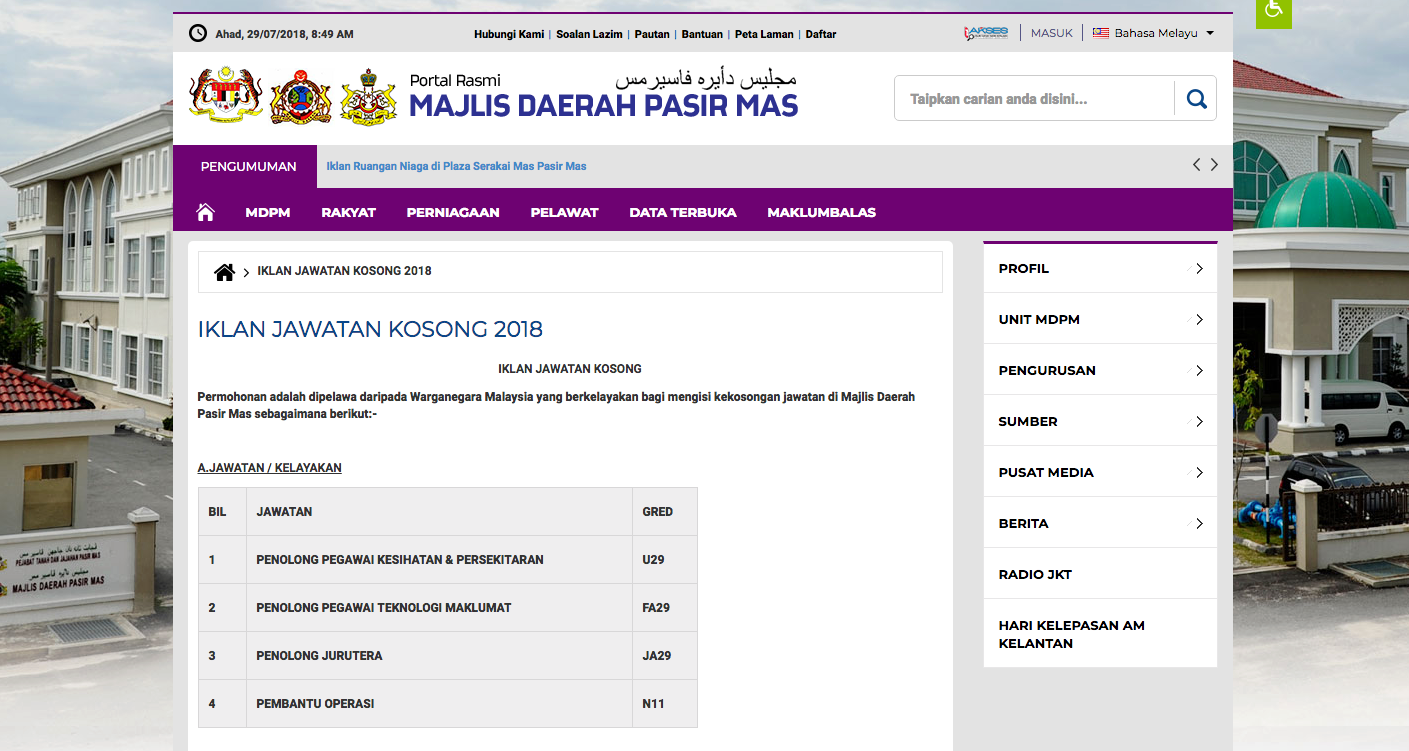
Task: Click the Peta Laman link
Action: (x=764, y=34)
